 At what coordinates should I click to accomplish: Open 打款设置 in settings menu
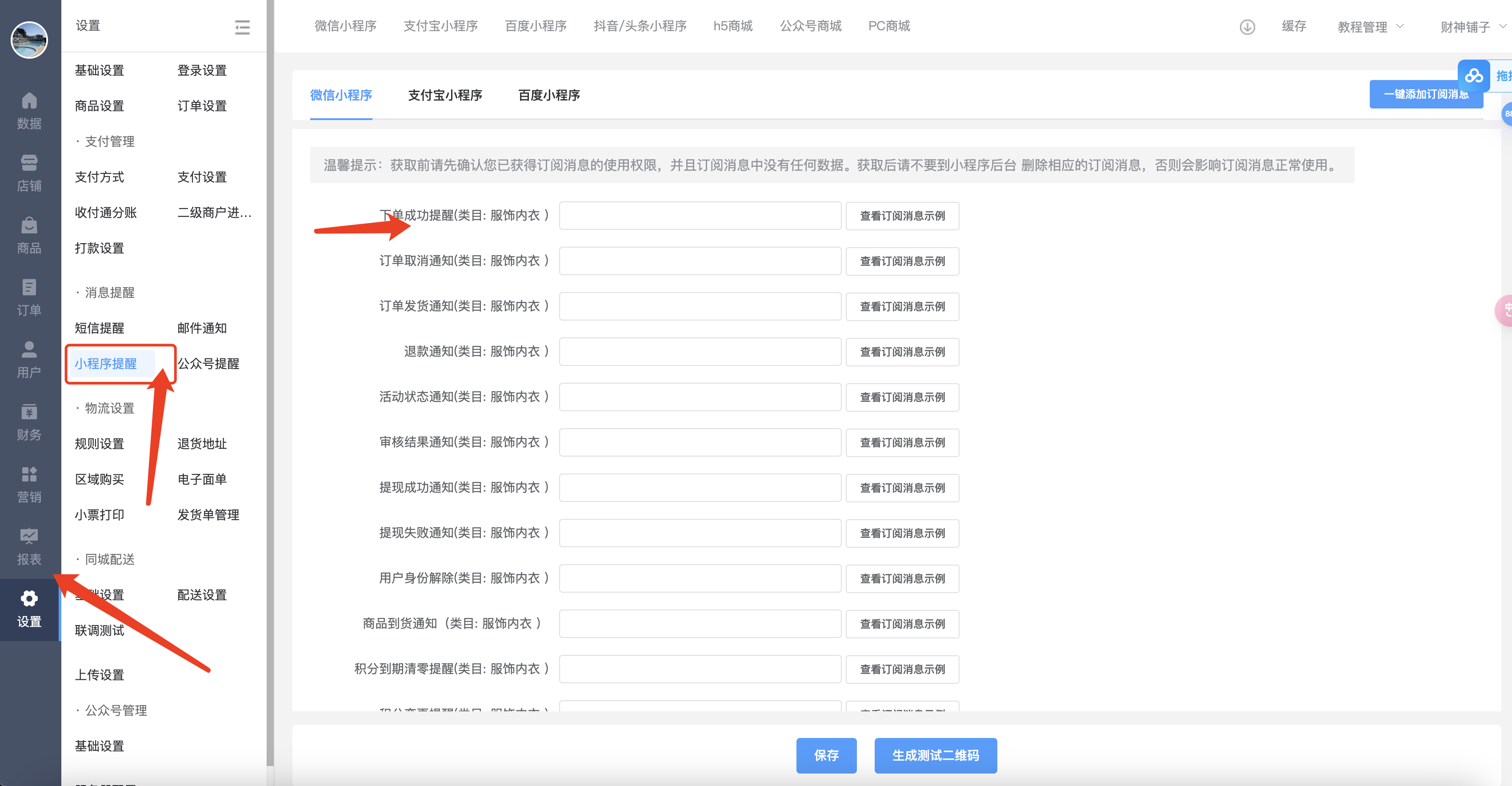[x=99, y=249]
